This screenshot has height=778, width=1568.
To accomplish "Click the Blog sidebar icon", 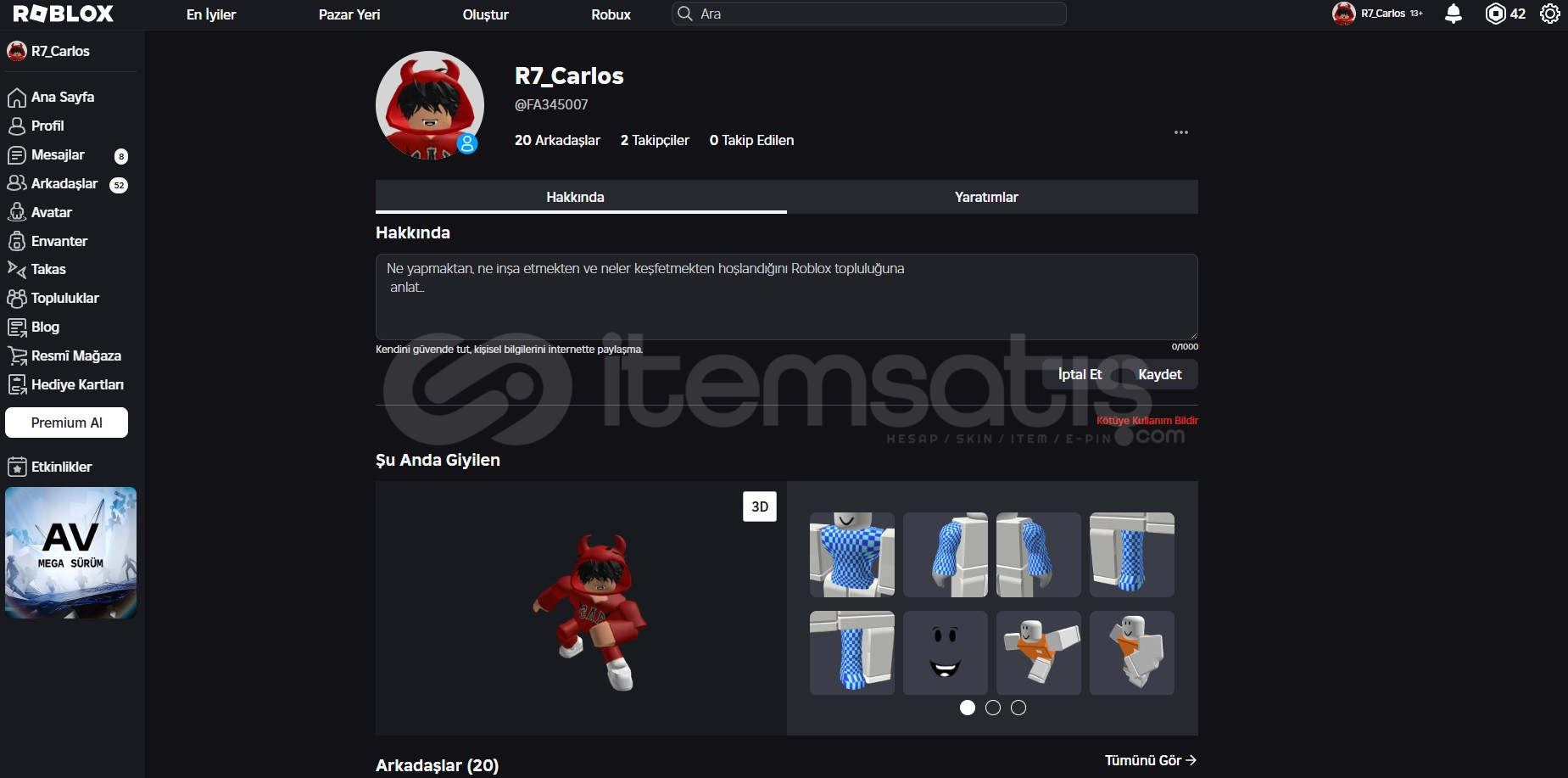I will tap(16, 327).
